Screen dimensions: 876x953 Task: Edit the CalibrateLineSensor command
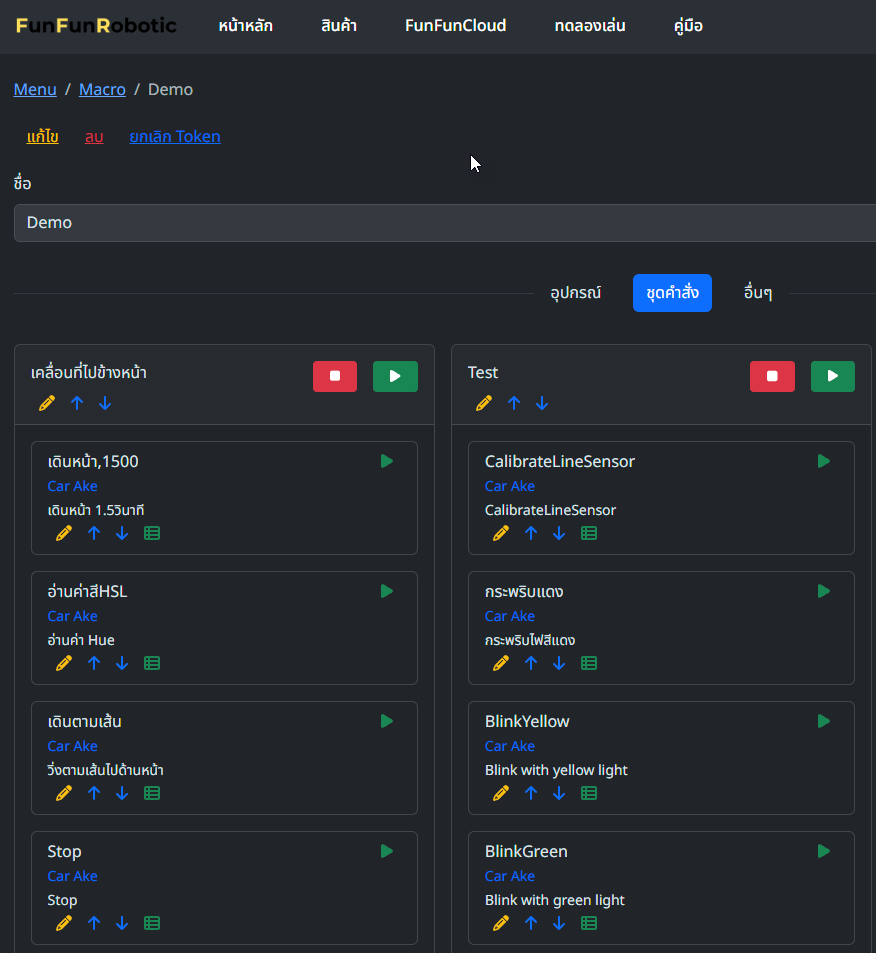pos(501,533)
